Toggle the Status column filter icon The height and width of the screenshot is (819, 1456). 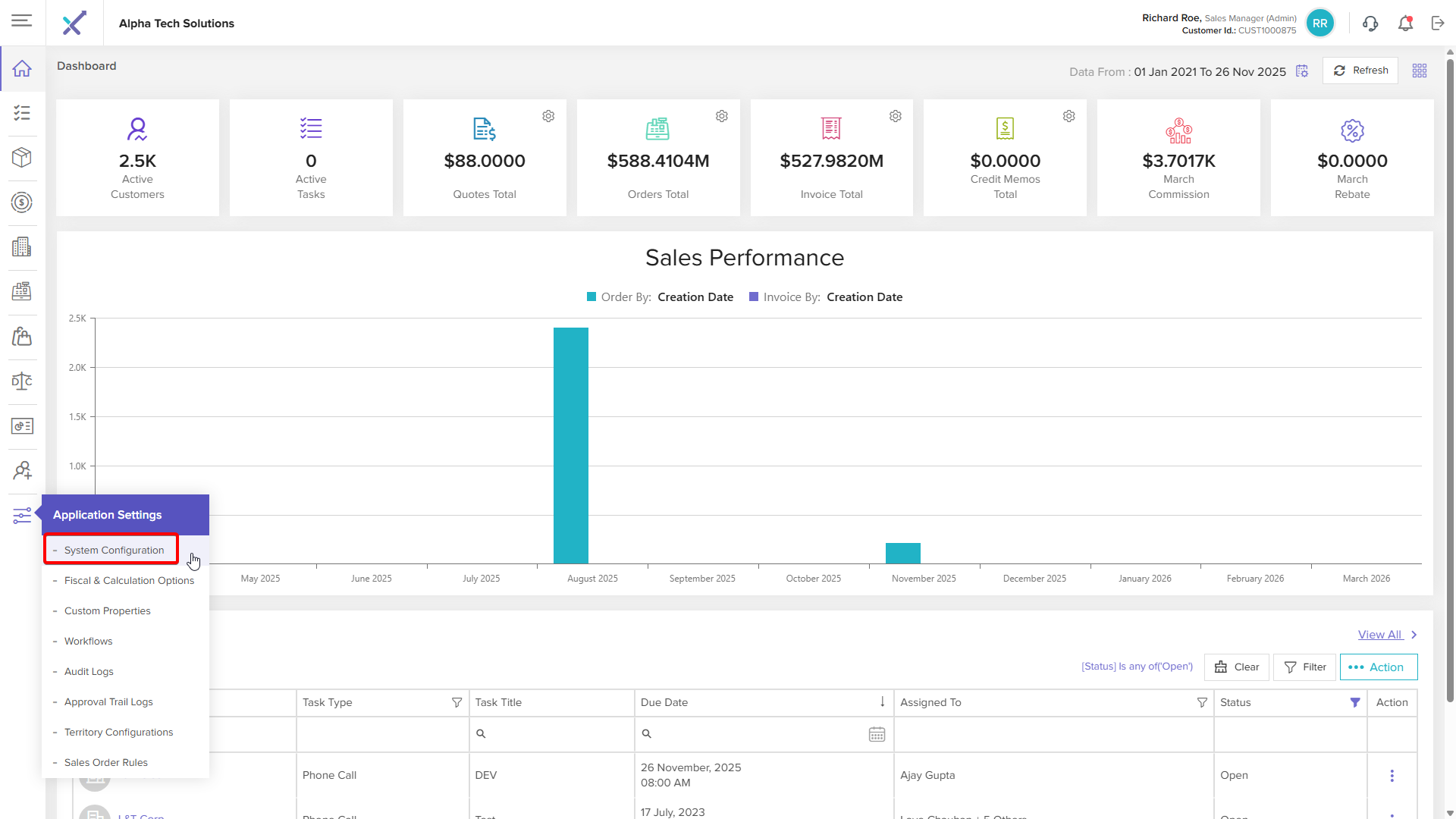[x=1355, y=703]
